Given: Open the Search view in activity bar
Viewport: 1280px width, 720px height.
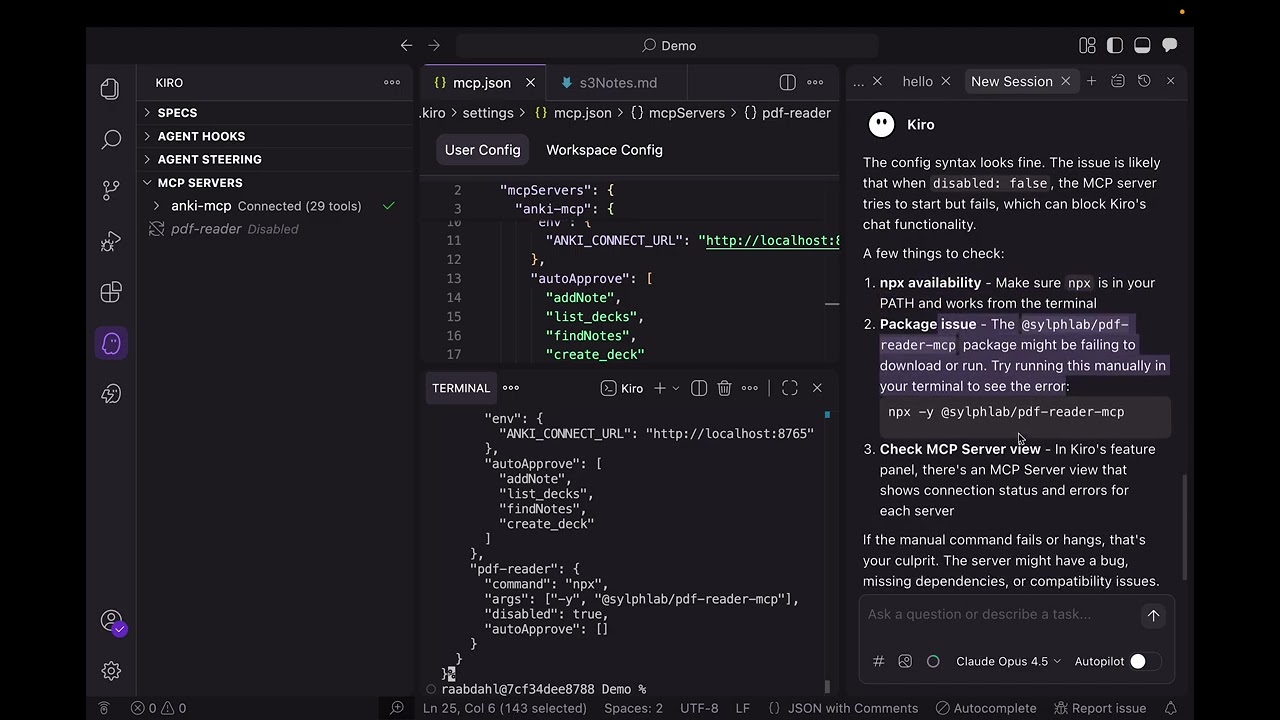Looking at the screenshot, I should tap(111, 140).
